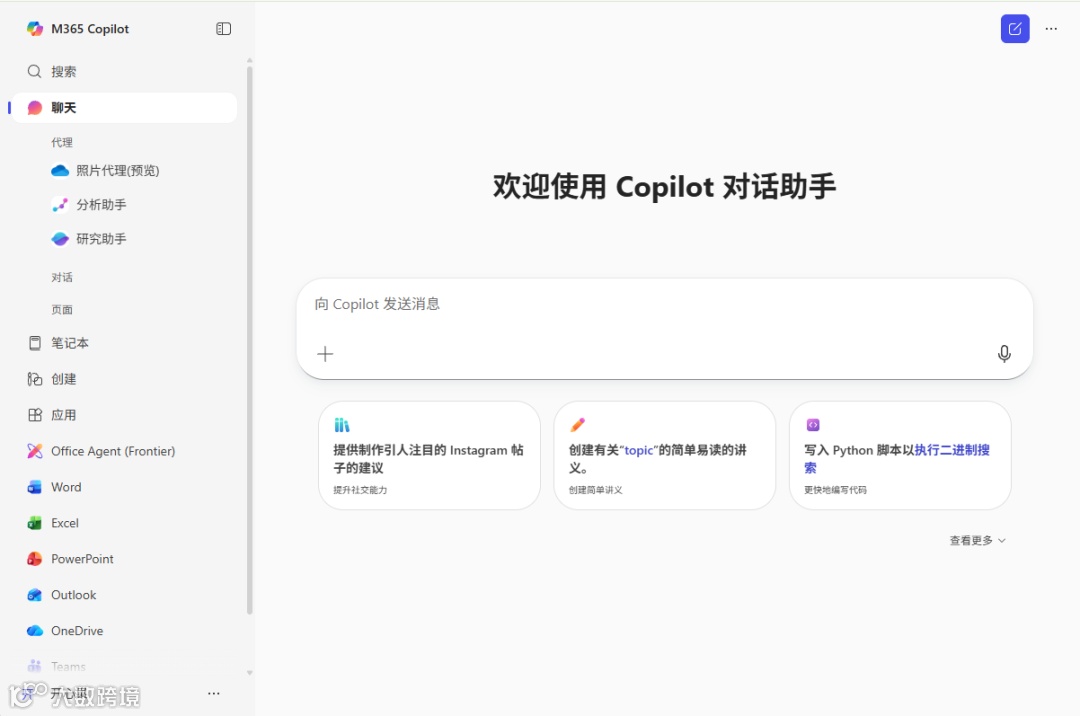
Task: Choose the Python 脚本 prompt card
Action: 900,456
